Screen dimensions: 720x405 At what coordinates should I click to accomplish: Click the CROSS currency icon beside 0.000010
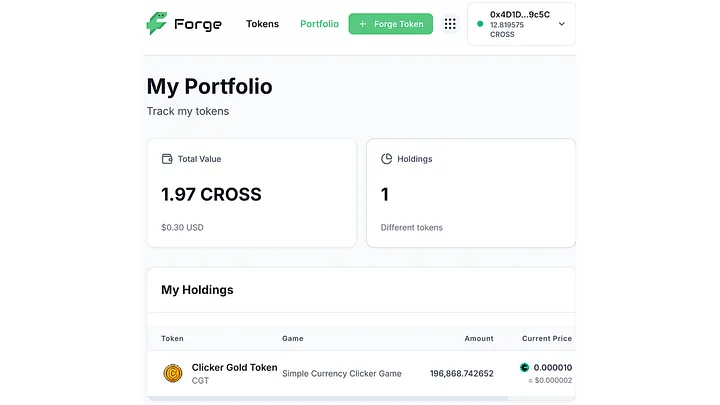pyautogui.click(x=524, y=367)
